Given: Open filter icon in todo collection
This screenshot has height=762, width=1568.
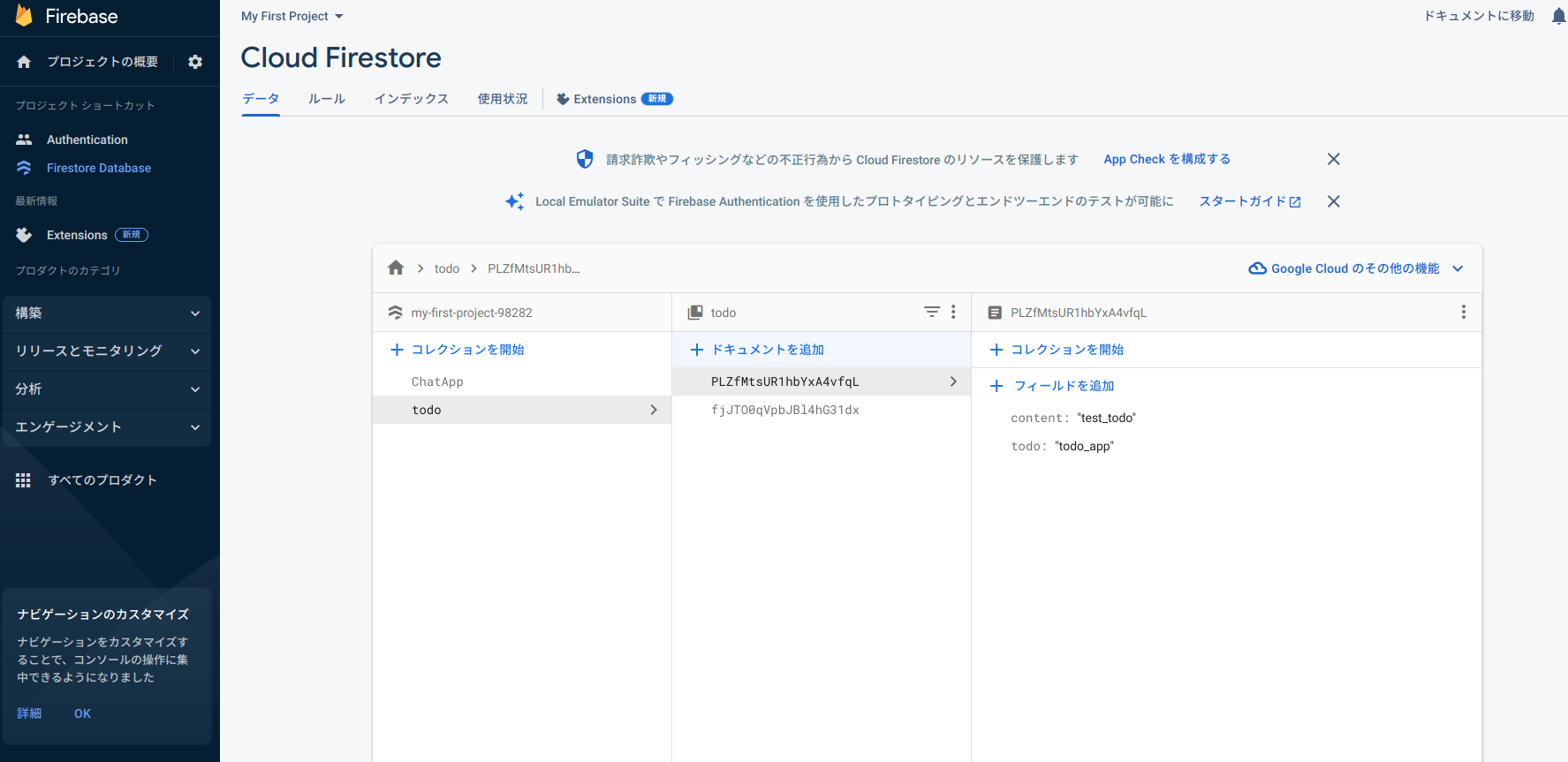Looking at the screenshot, I should (932, 312).
